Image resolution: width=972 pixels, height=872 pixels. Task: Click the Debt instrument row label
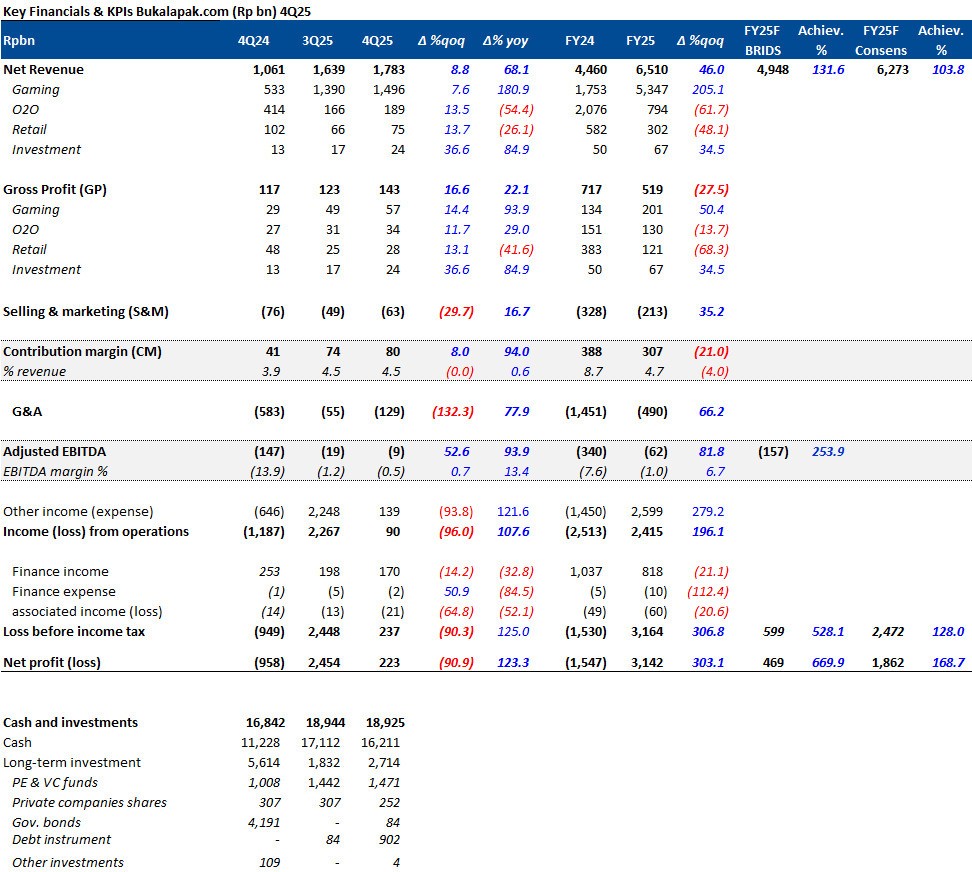(x=61, y=840)
